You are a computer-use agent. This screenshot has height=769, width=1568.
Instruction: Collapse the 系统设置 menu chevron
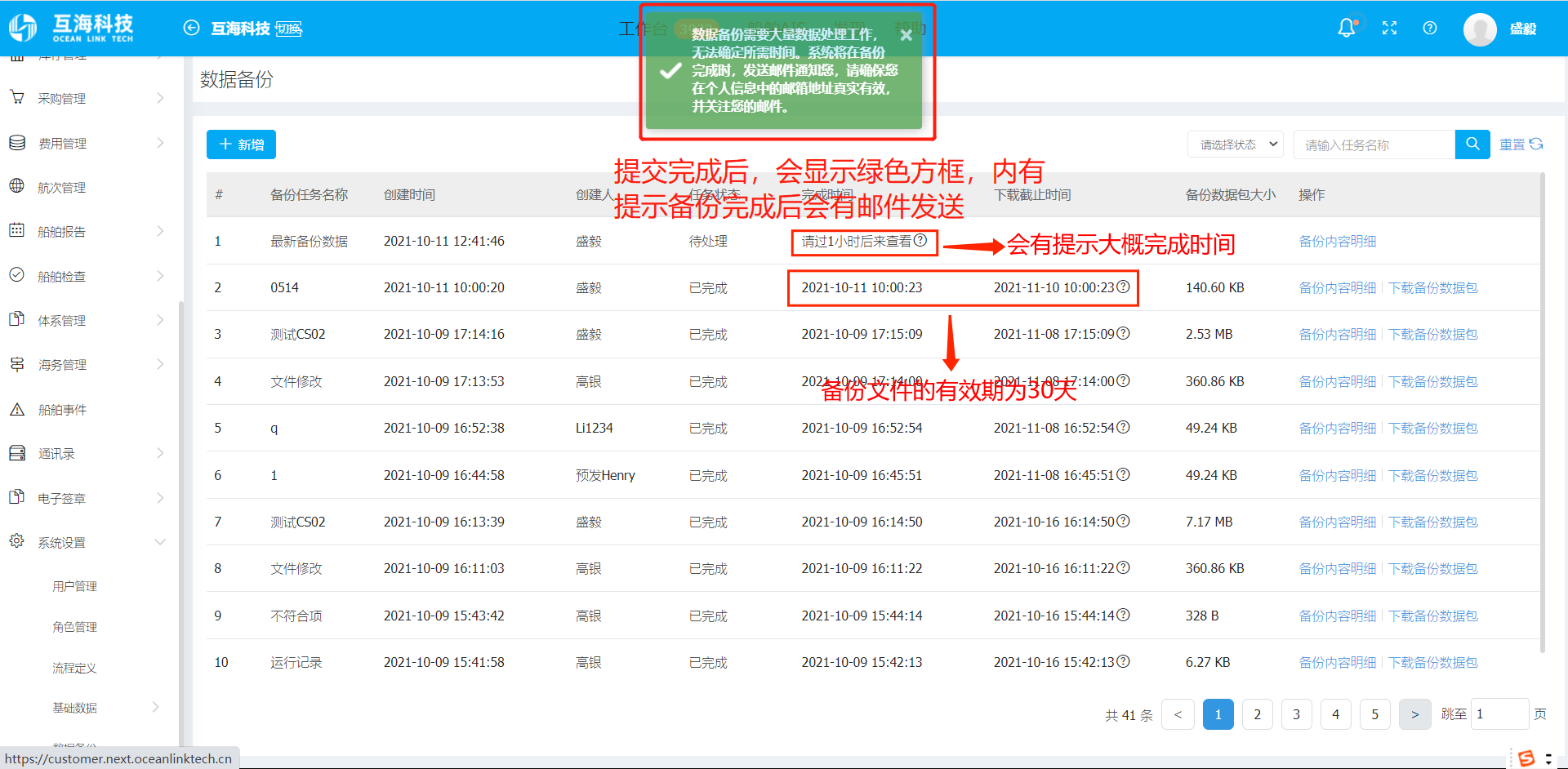coord(160,542)
